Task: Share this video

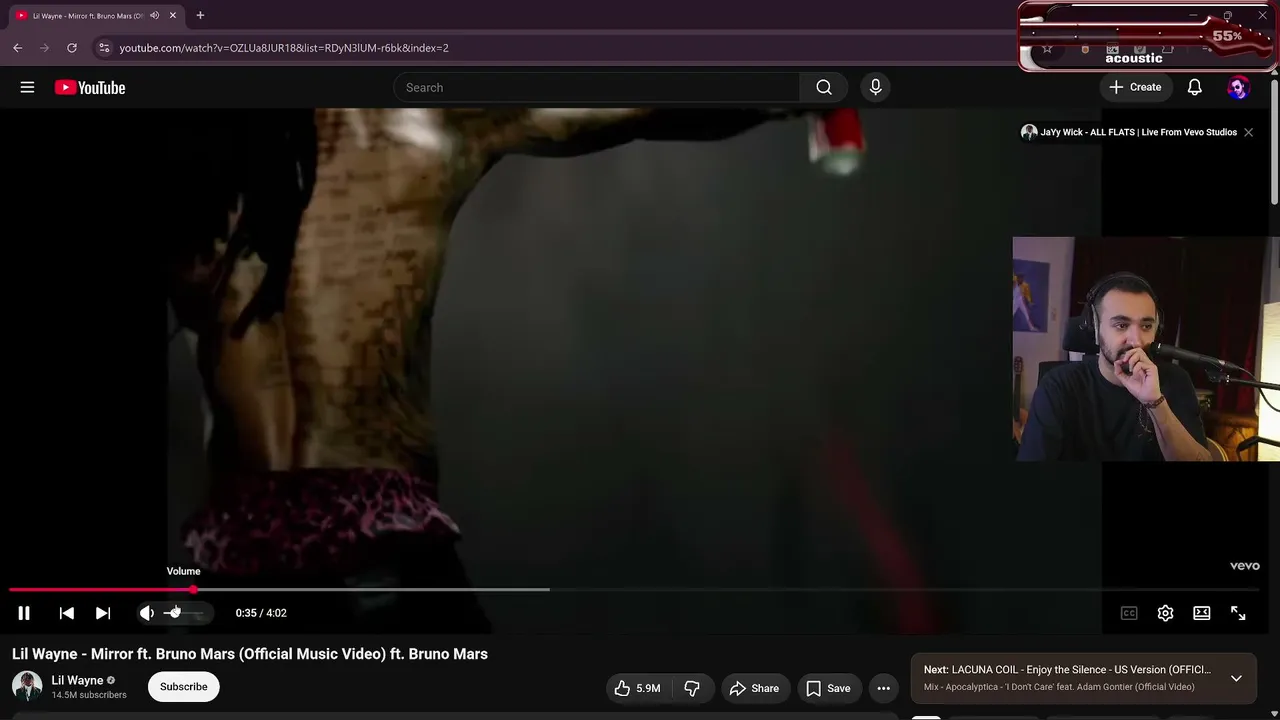Action: [x=754, y=688]
